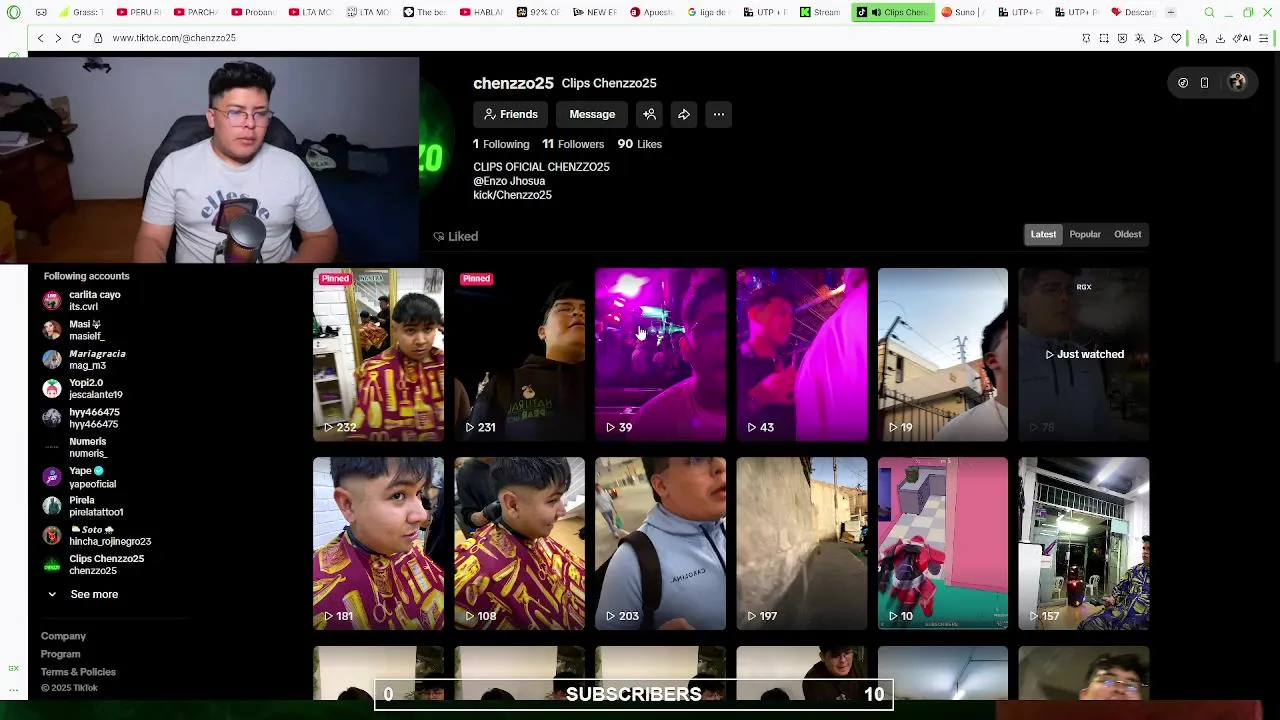
Task: Switch to the Grass browser tab
Action: [x=82, y=12]
